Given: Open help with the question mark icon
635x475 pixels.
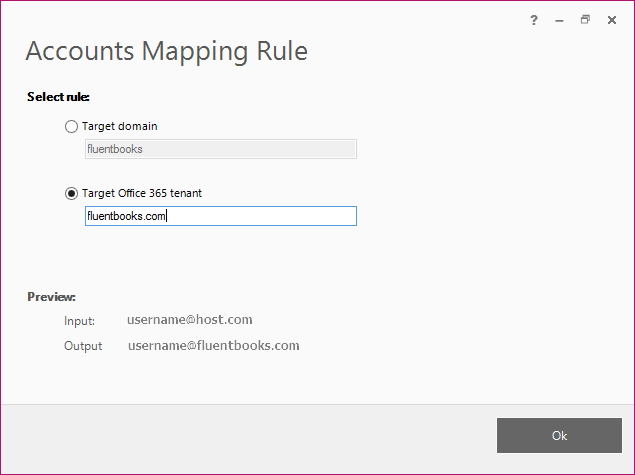Looking at the screenshot, I should tap(534, 20).
